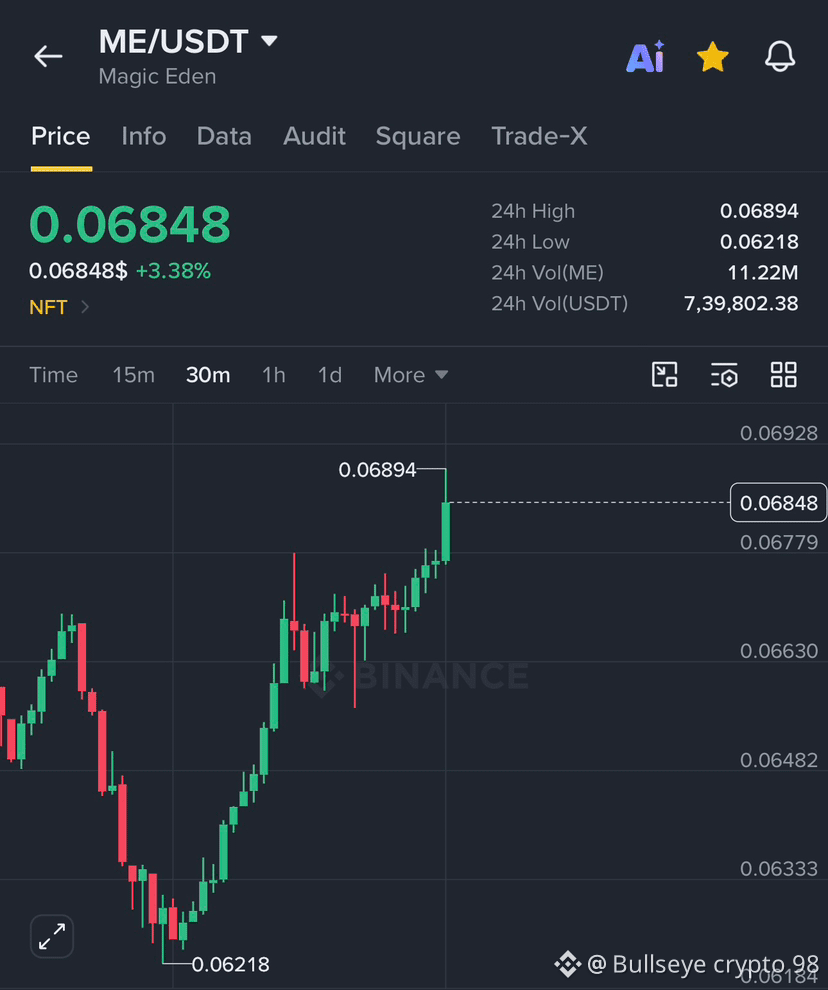Toggle the favorite star for ME/USDT
Image resolution: width=828 pixels, height=990 pixels.
[712, 57]
